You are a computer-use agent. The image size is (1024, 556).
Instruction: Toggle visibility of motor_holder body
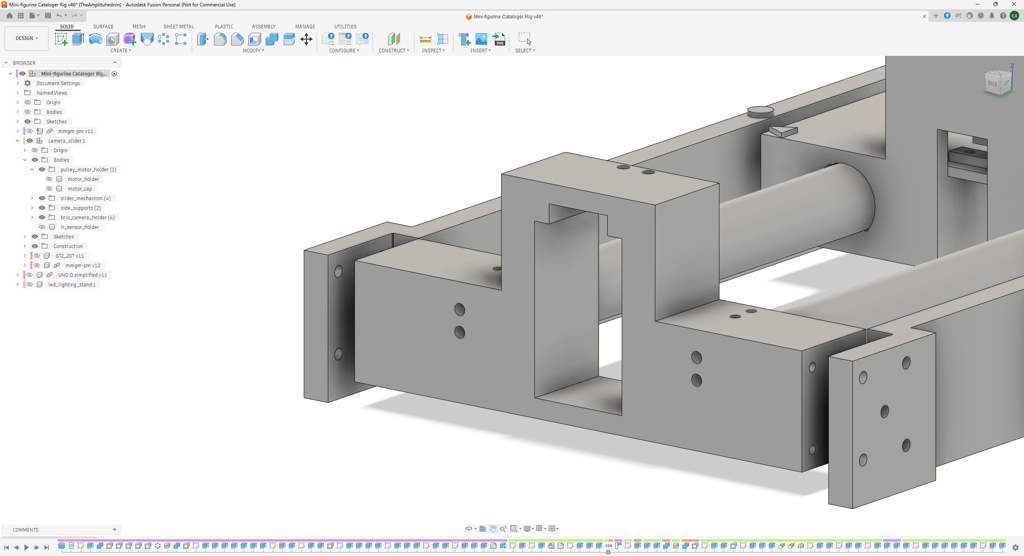49,179
